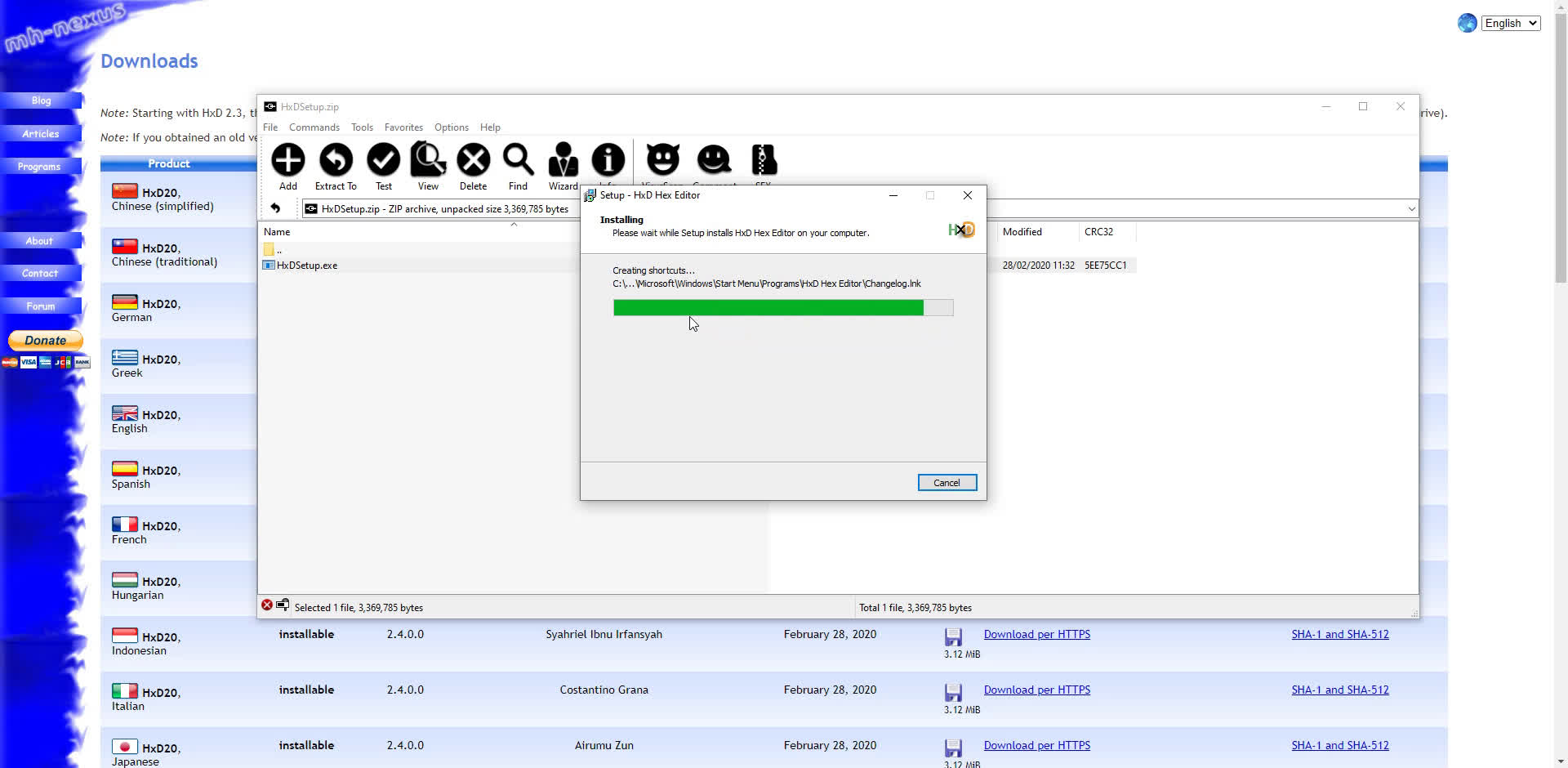The image size is (1568, 768).
Task: Click the Japanese download floppy disk icon
Action: pos(953,748)
